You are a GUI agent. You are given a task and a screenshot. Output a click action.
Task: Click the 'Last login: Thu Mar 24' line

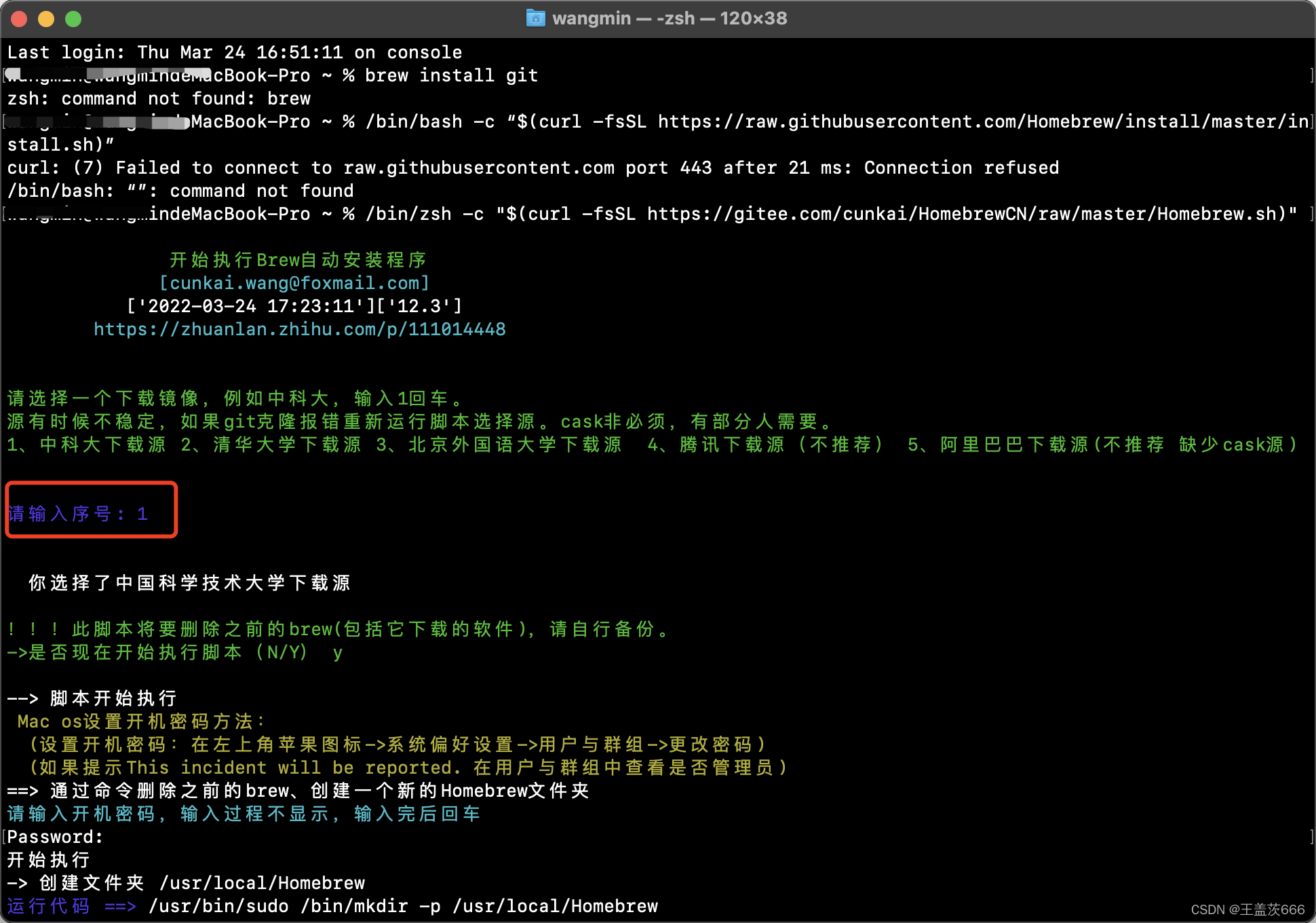click(235, 53)
